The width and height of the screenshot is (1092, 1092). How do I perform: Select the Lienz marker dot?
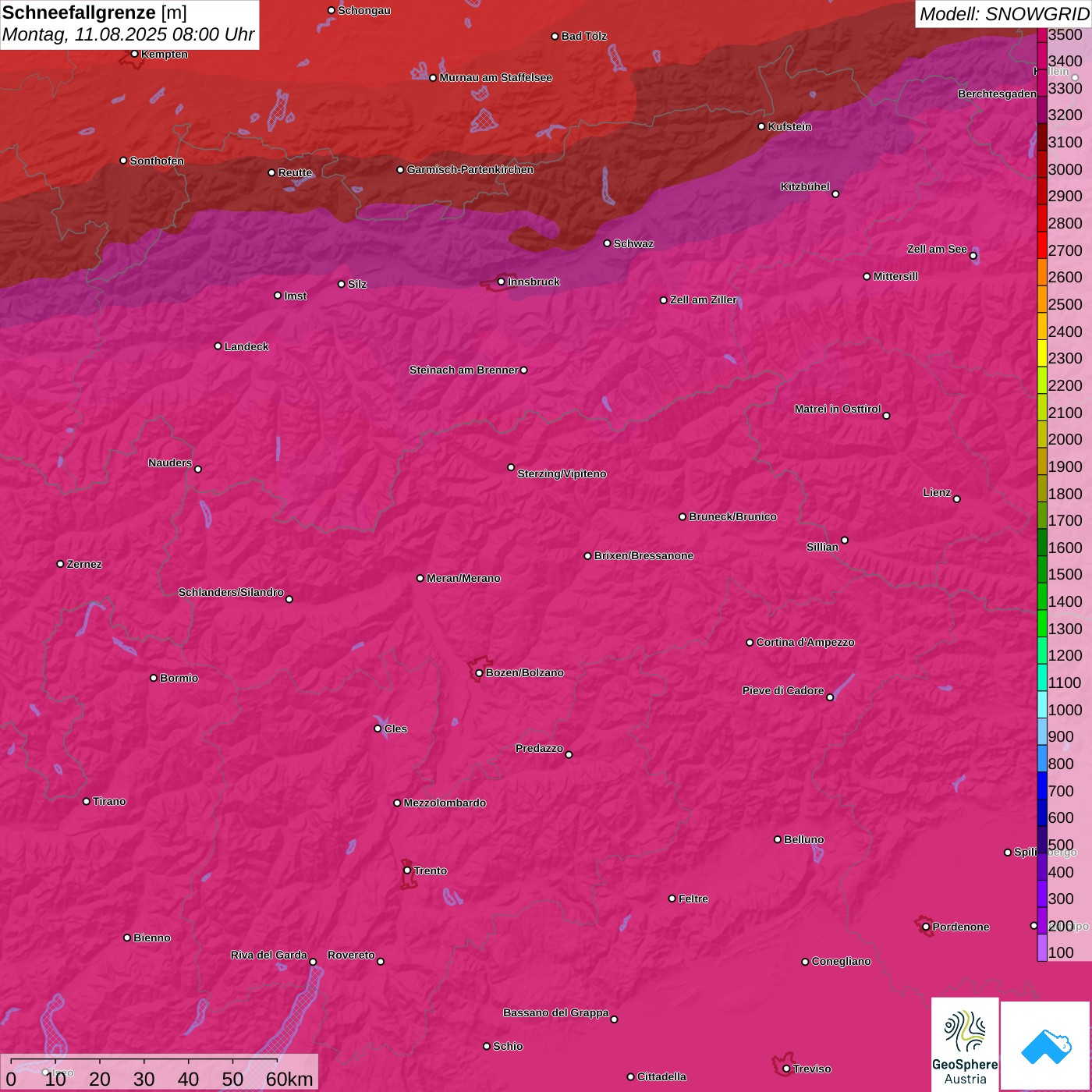[x=956, y=498]
